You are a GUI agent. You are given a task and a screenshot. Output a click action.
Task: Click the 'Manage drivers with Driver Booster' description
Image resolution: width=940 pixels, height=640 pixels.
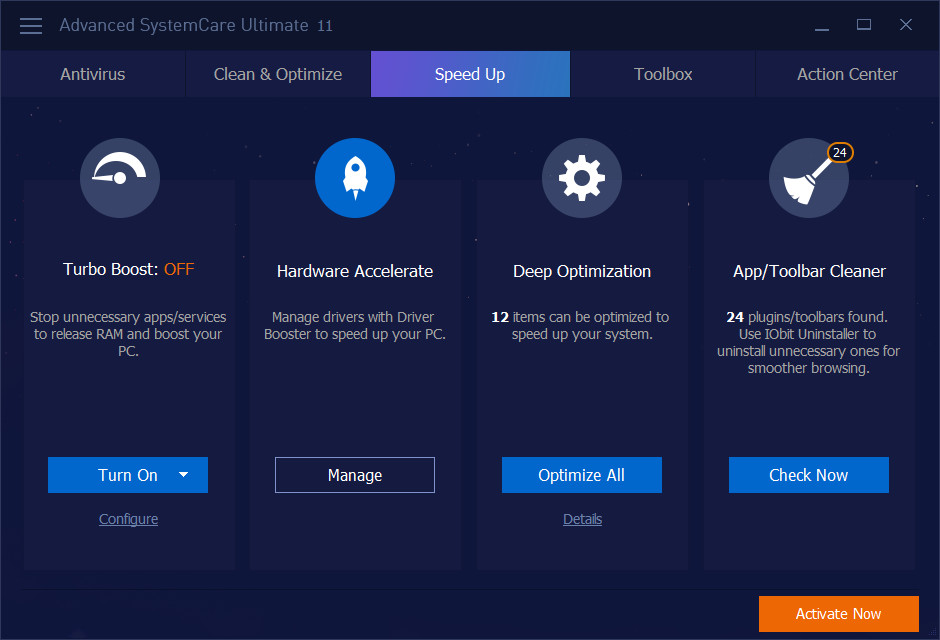pos(355,325)
